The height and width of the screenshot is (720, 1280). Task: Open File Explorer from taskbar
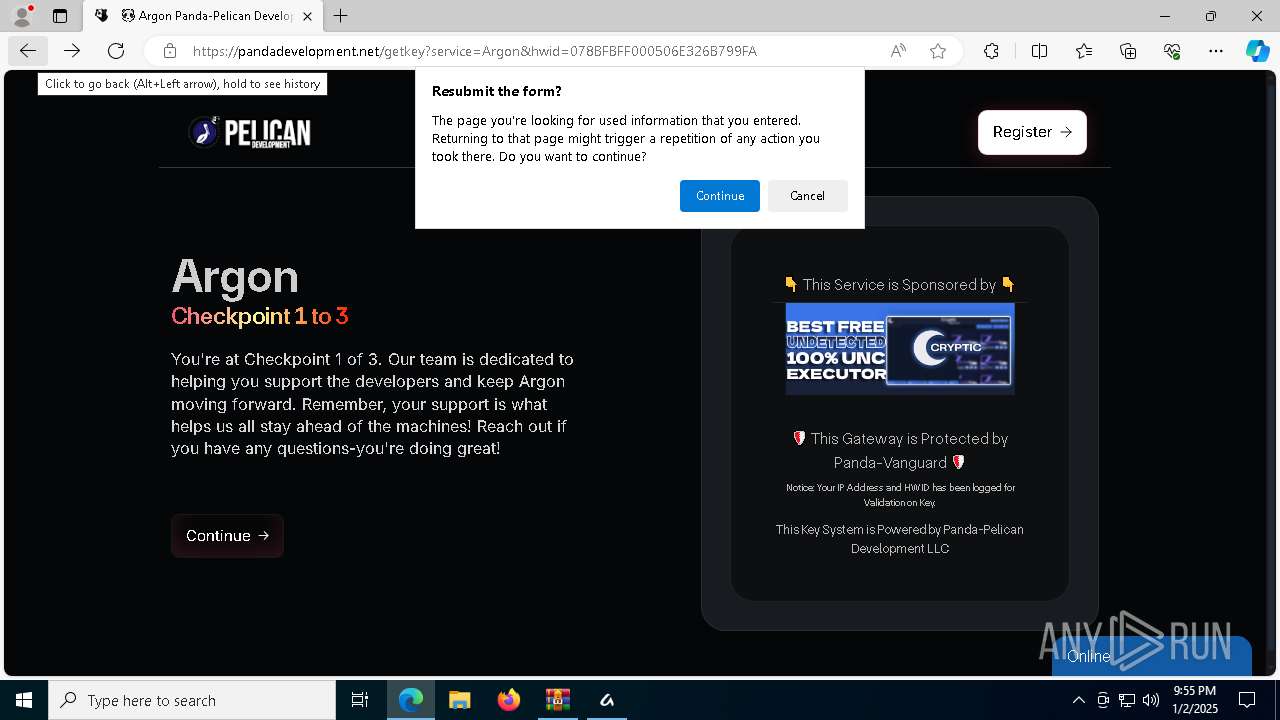460,700
